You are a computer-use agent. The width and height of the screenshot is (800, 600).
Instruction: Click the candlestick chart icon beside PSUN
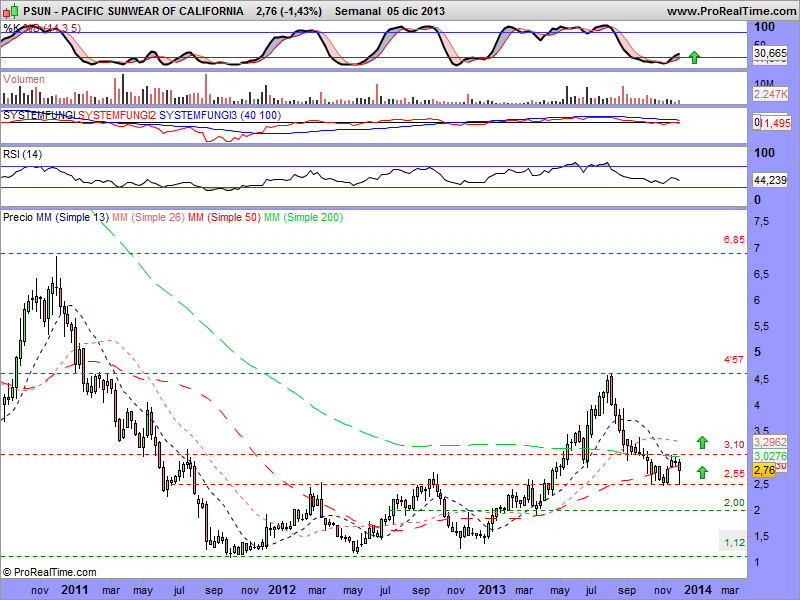[11, 10]
